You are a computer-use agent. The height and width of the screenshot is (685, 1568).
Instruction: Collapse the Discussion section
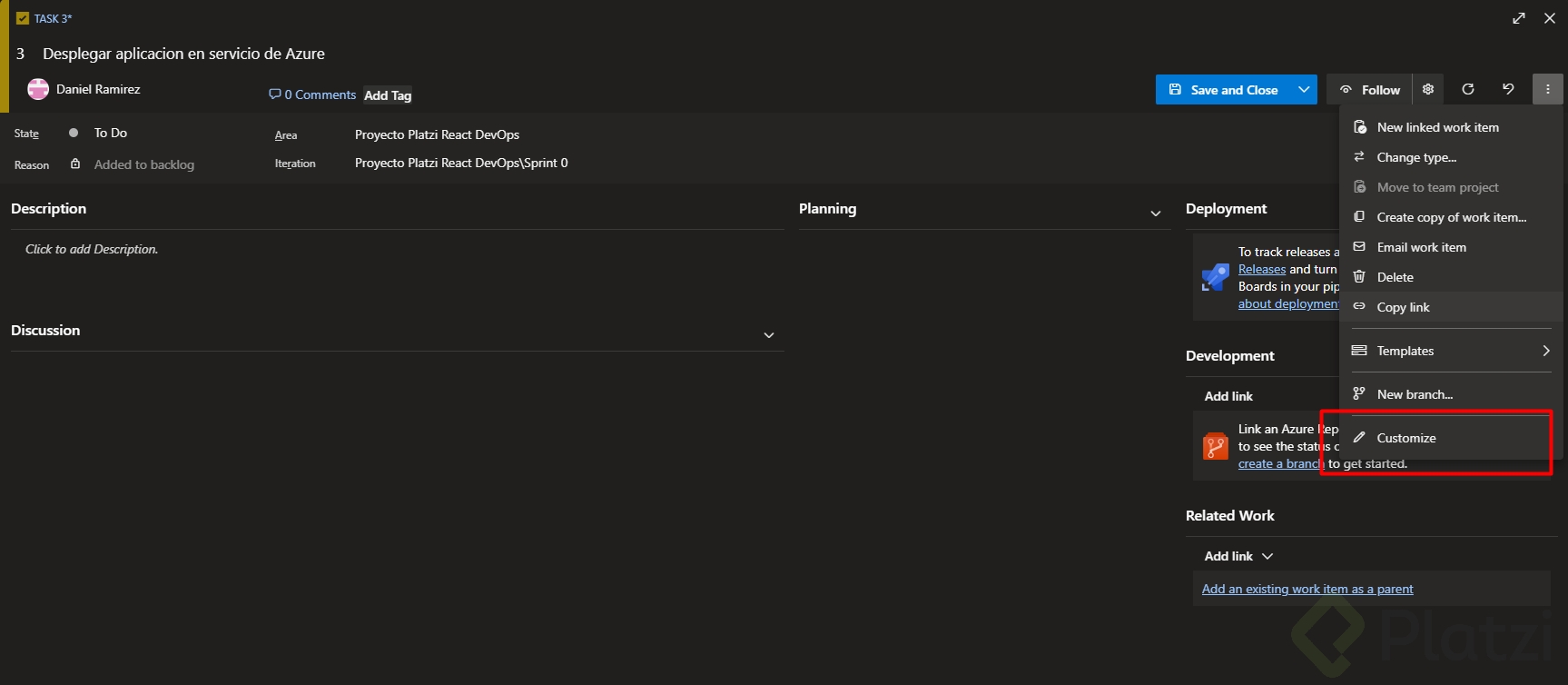769,335
